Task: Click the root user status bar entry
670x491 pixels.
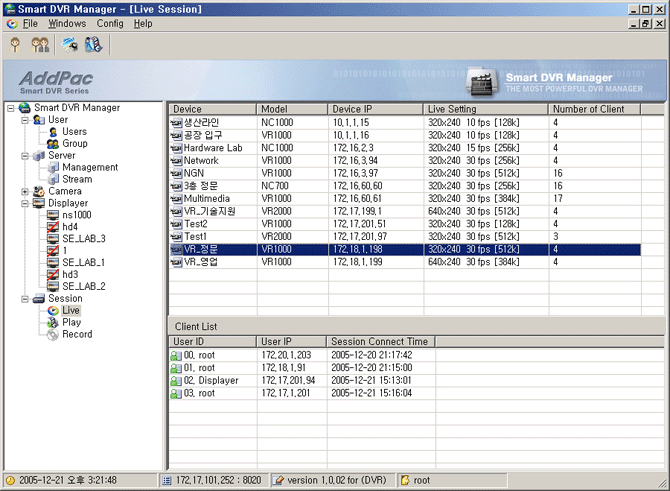Action: click(x=421, y=481)
